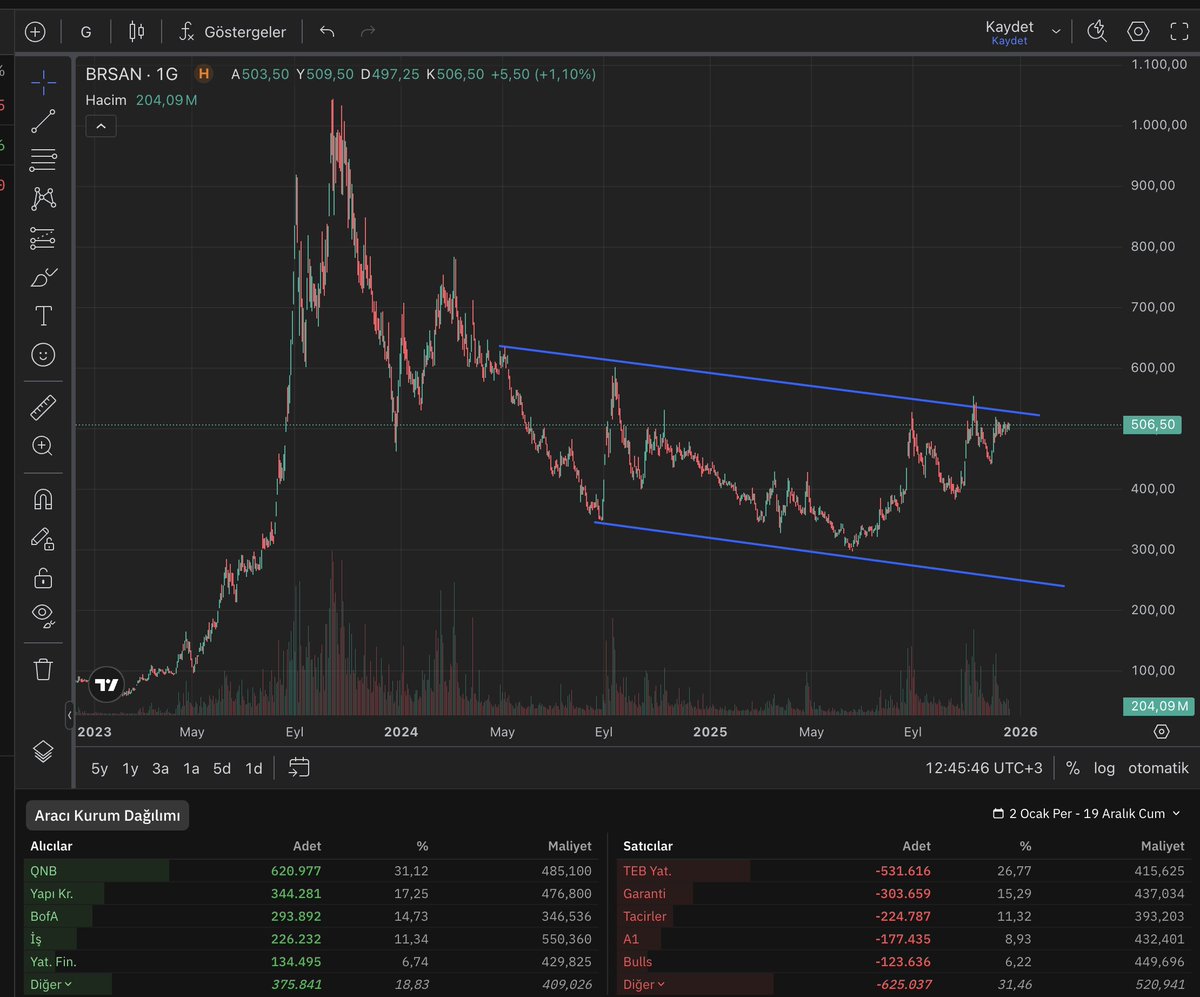Open the emoji icons tool
The height and width of the screenshot is (997, 1200).
pyautogui.click(x=43, y=354)
